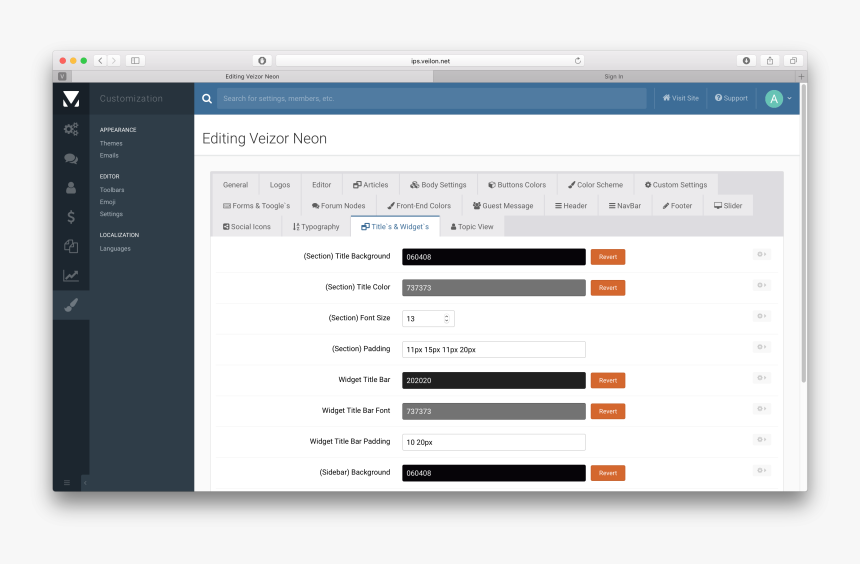Select the Typography tab

(316, 227)
